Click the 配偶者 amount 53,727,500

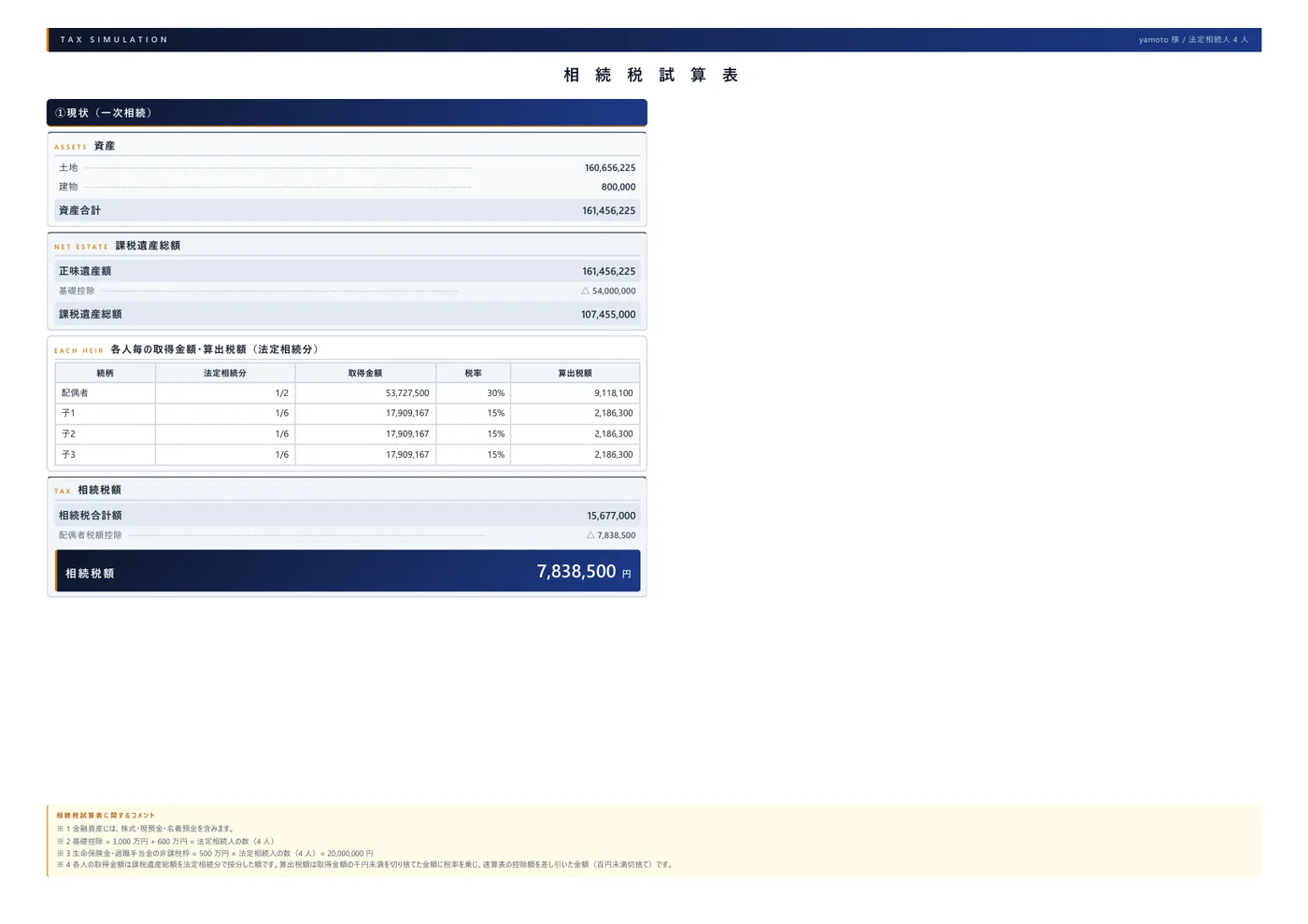407,393
